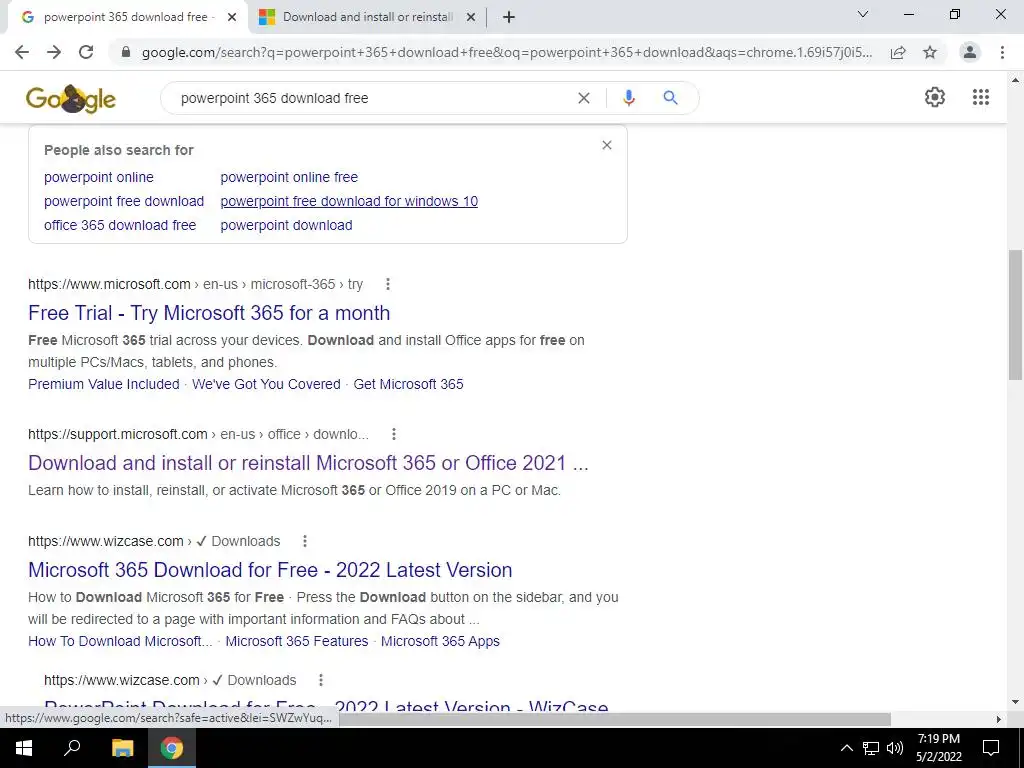The width and height of the screenshot is (1024, 768).
Task: Open volume control tray icon
Action: pos(895,748)
